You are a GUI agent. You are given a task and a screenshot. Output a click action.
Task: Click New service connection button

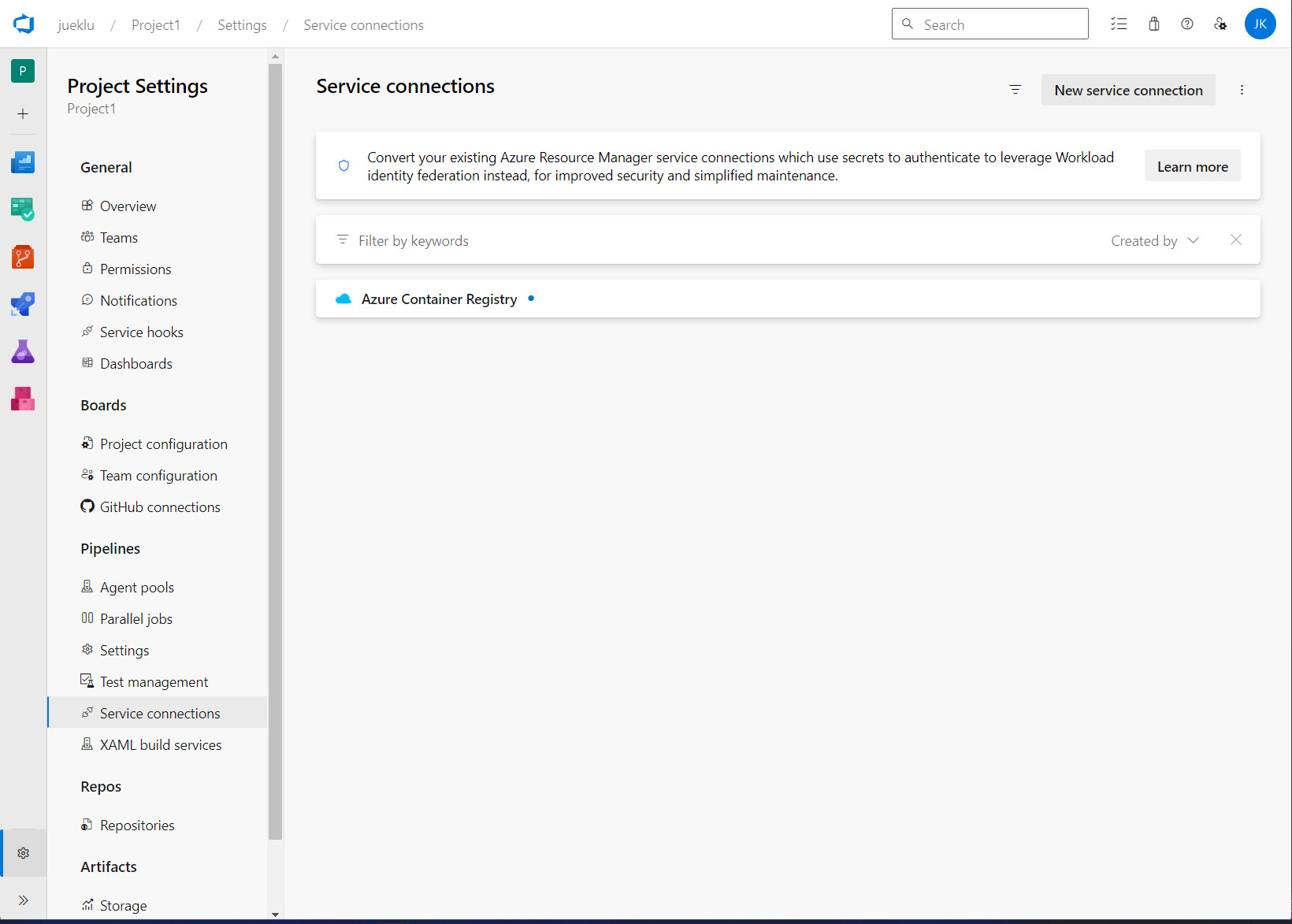coord(1128,90)
